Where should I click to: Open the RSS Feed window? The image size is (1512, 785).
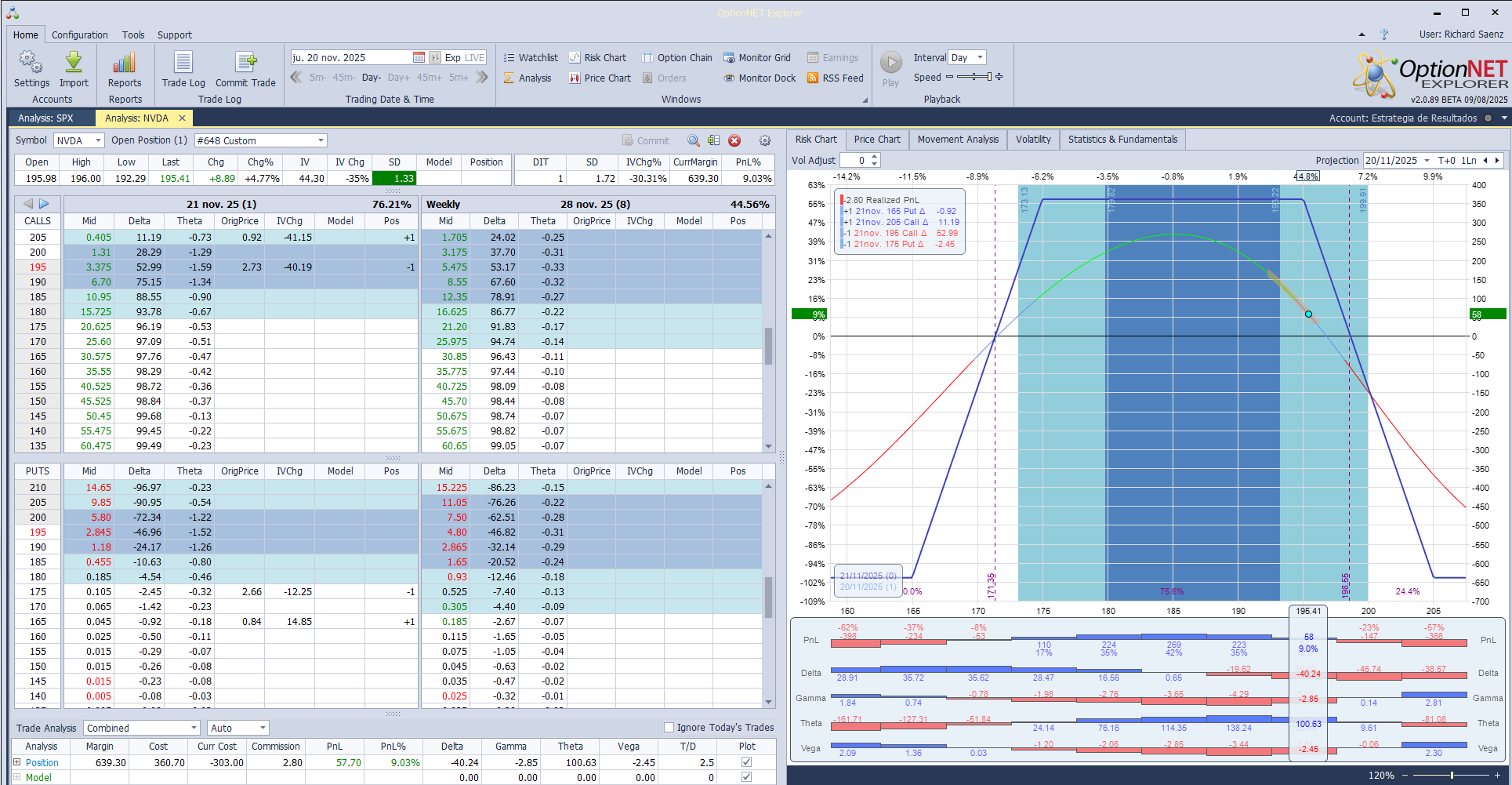tap(836, 78)
